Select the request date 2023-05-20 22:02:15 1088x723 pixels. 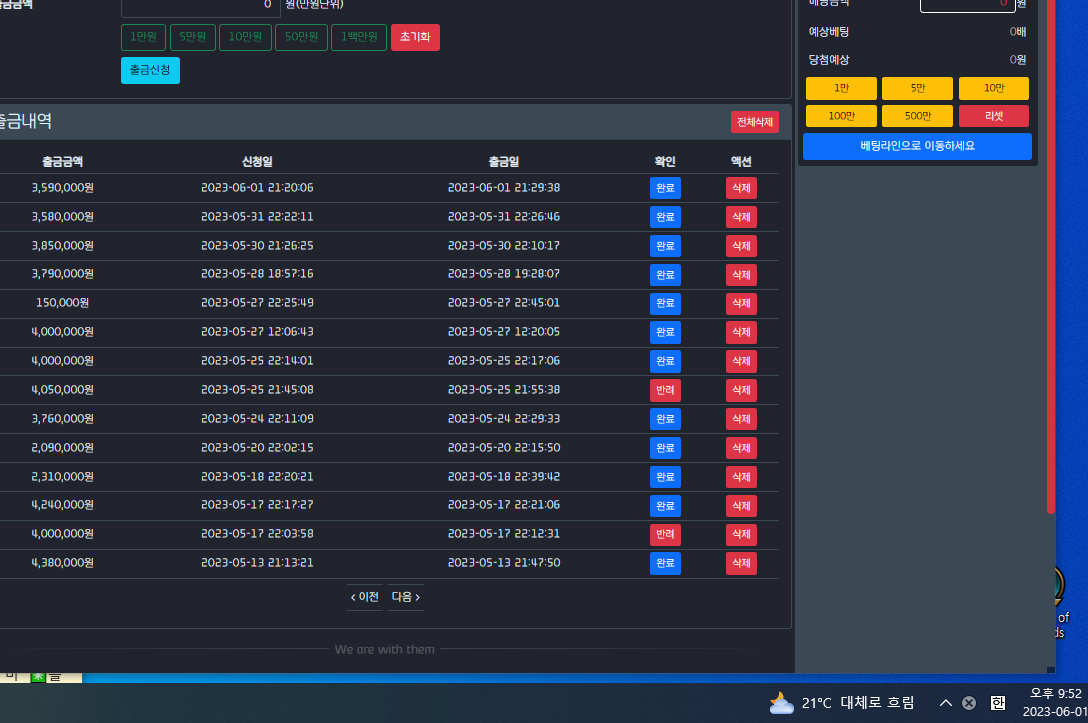(x=257, y=448)
